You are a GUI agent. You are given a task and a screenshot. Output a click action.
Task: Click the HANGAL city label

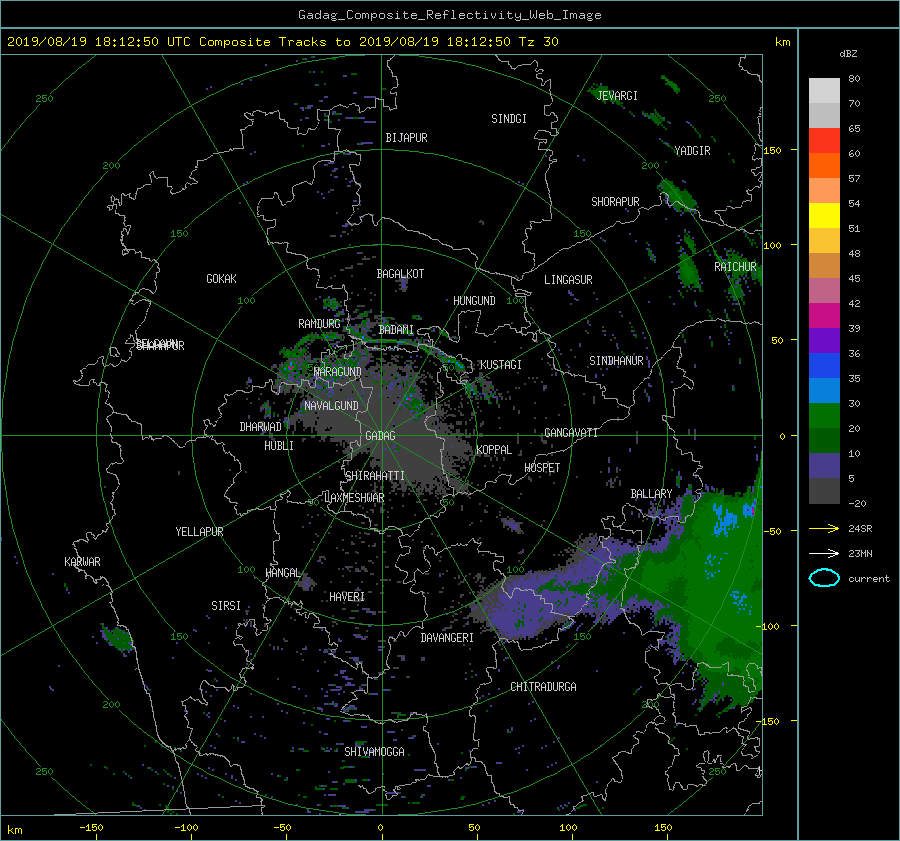pos(283,573)
